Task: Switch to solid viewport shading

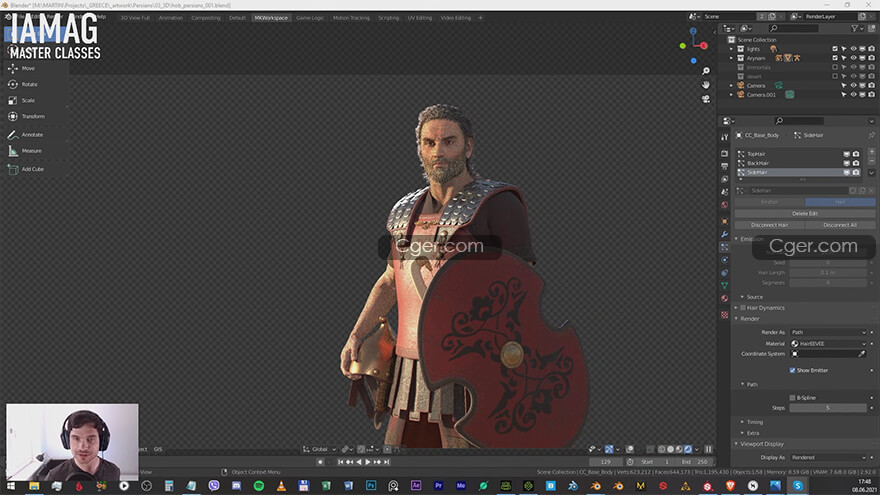Action: tap(671, 450)
